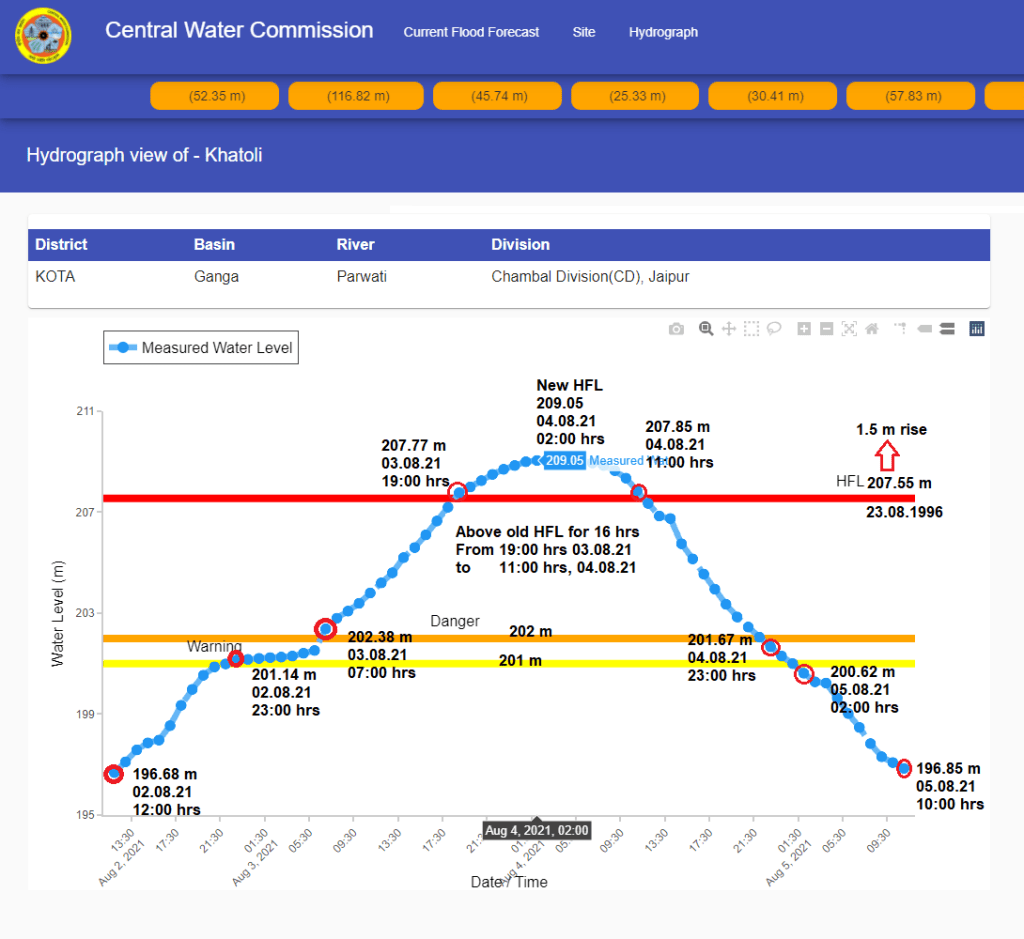The image size is (1024, 939).
Task: Select the Pan tool in chart toolbar
Action: 729,329
